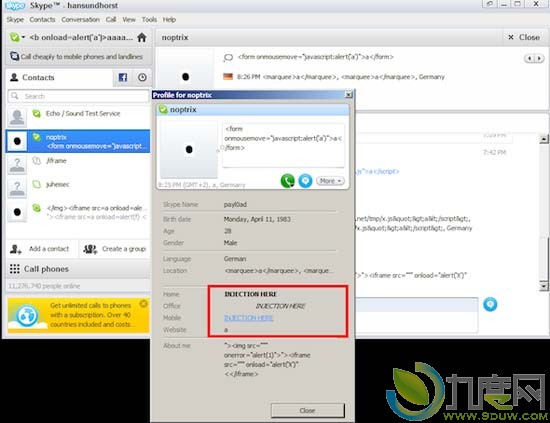This screenshot has height=423, width=550.
Task: Open the Facebook contacts tab icon
Action: (x=123, y=78)
